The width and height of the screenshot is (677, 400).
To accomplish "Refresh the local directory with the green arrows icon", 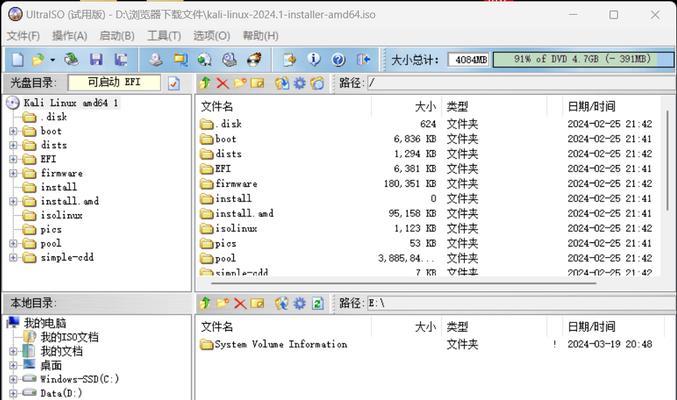I will pyautogui.click(x=317, y=303).
